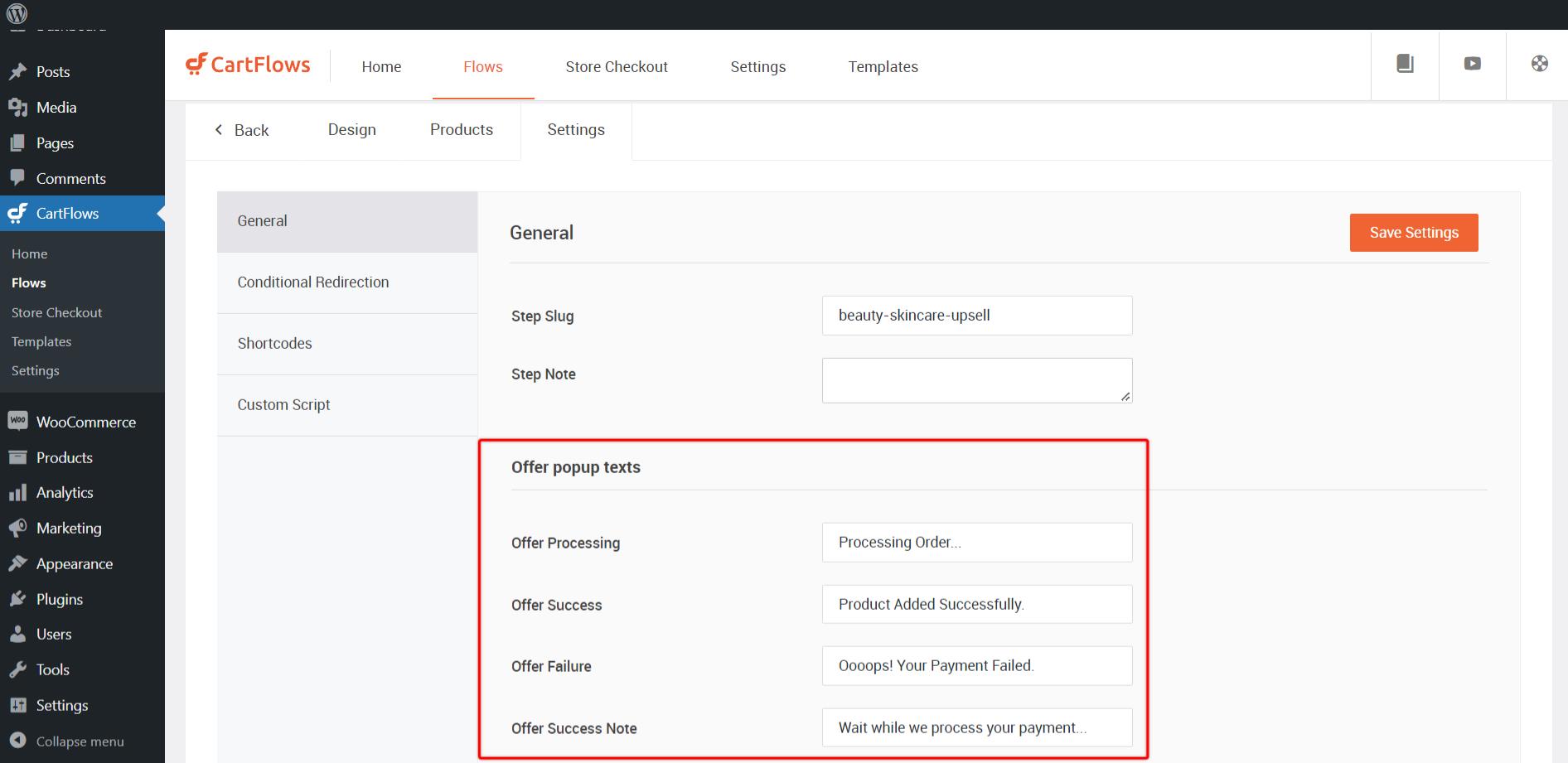Open Analytics in the admin sidebar
Screen dimensions: 1568x763
[65, 493]
